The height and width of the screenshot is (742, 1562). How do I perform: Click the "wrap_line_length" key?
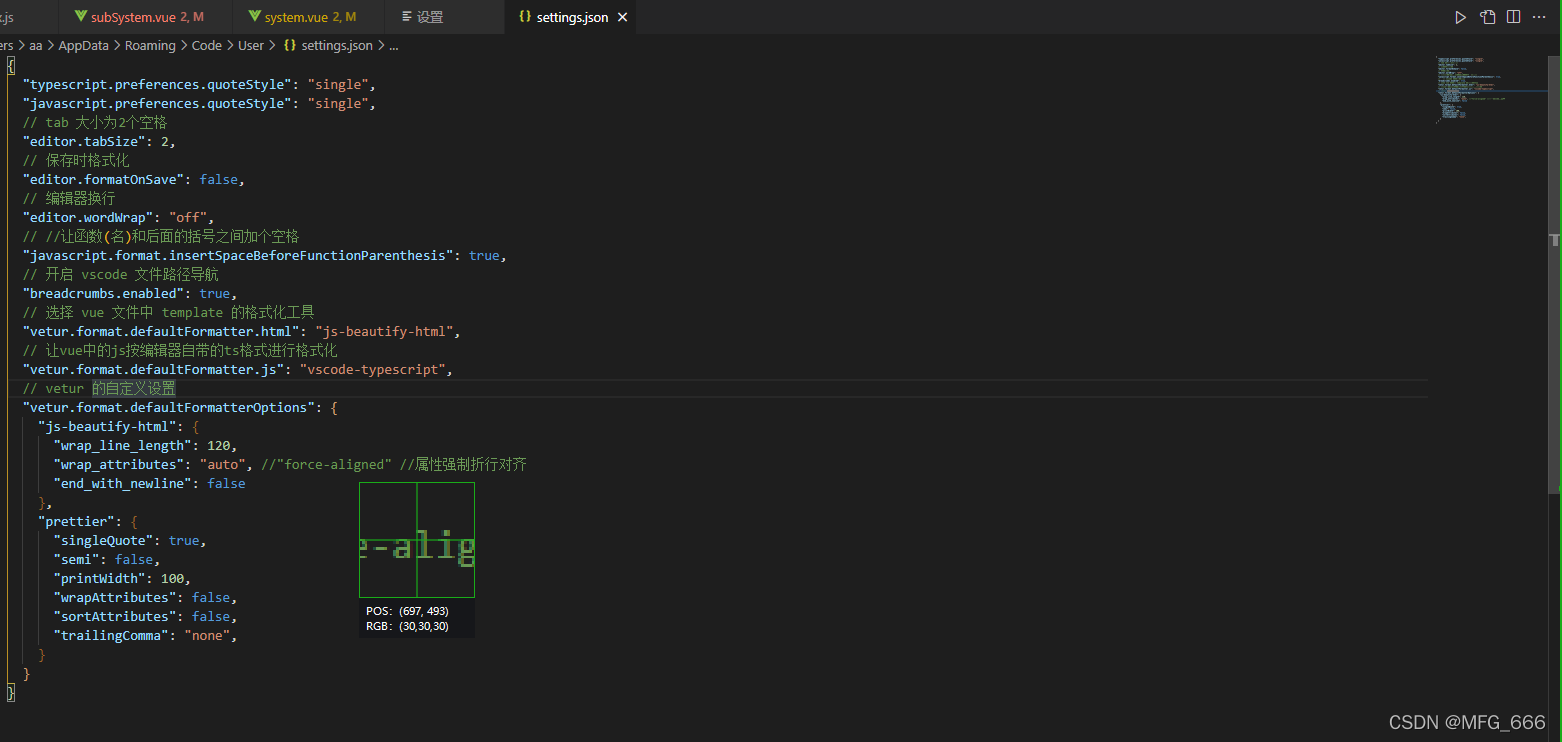point(123,445)
